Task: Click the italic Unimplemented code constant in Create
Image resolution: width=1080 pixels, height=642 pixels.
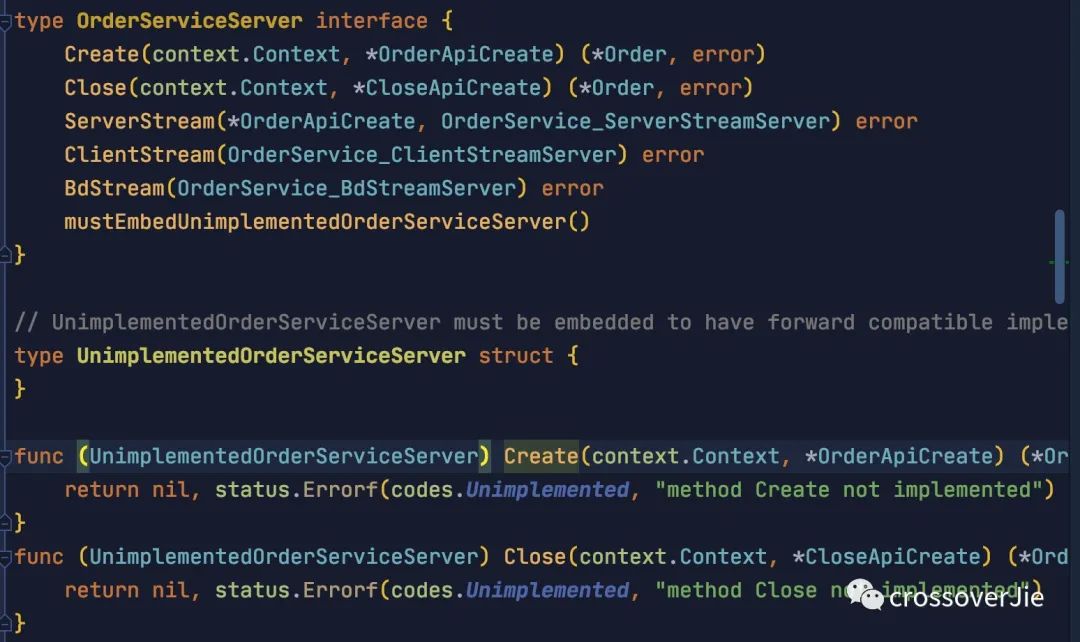Action: (548, 490)
